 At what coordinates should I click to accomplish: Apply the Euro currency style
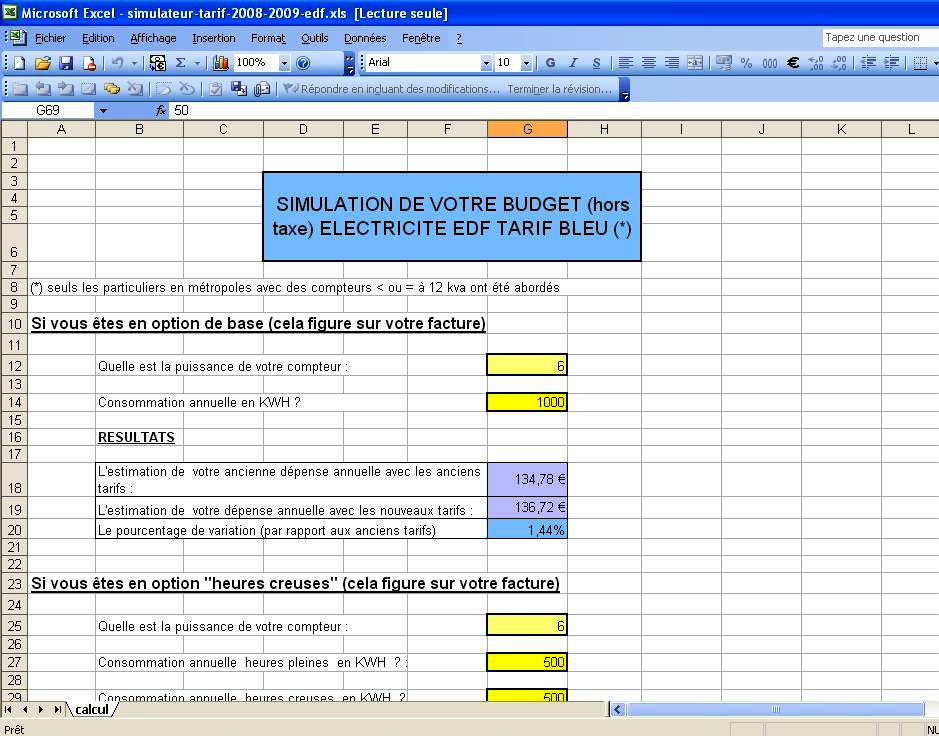coord(793,63)
